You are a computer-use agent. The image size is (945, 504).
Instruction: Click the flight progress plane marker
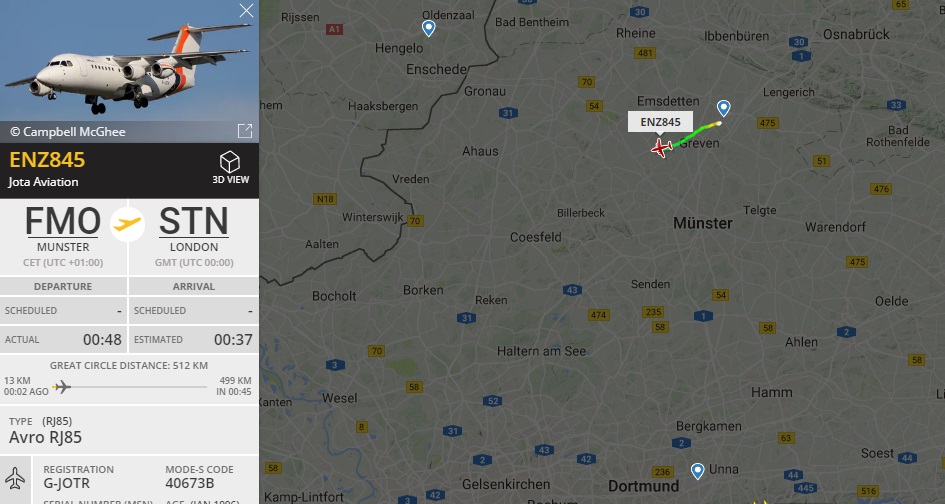(61, 386)
